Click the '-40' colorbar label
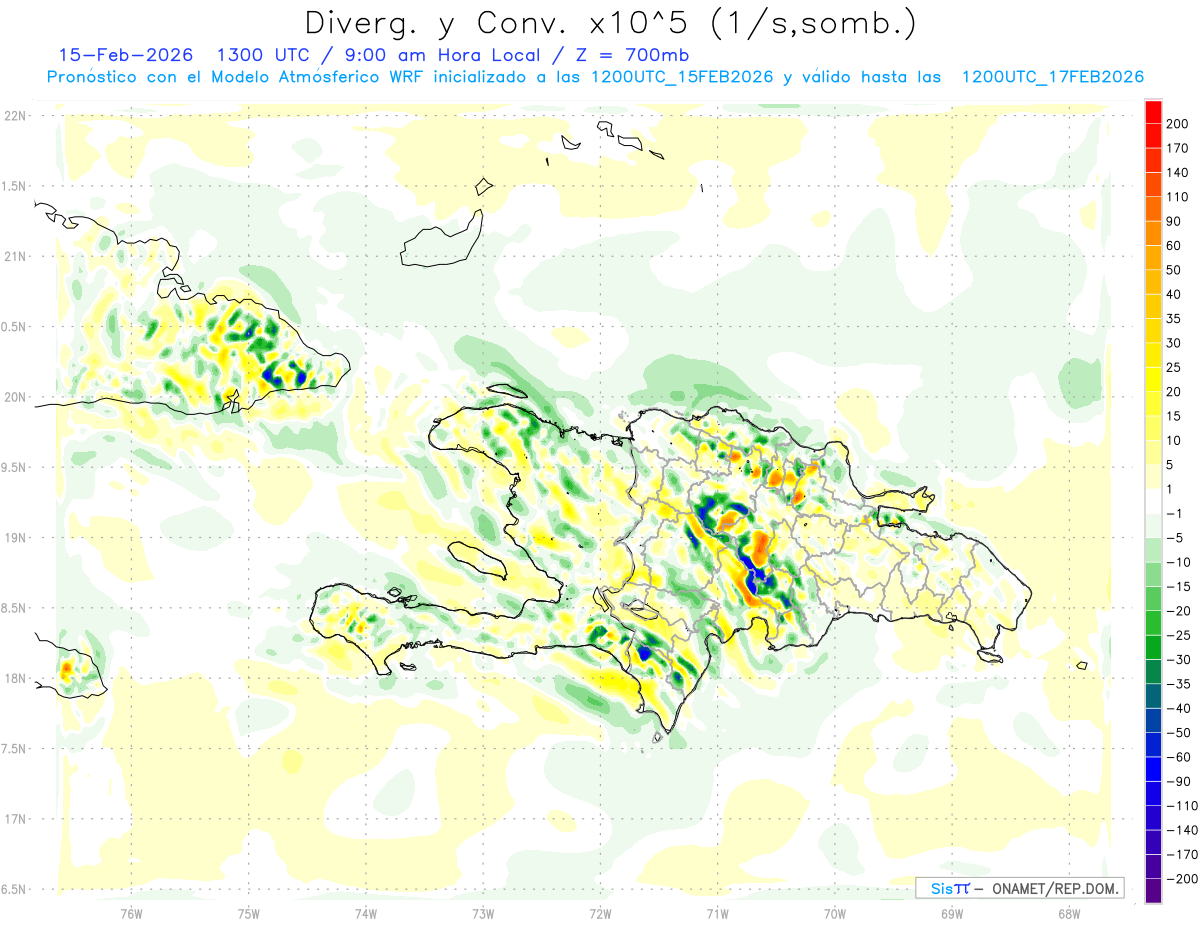1200x927 pixels. tap(1181, 708)
